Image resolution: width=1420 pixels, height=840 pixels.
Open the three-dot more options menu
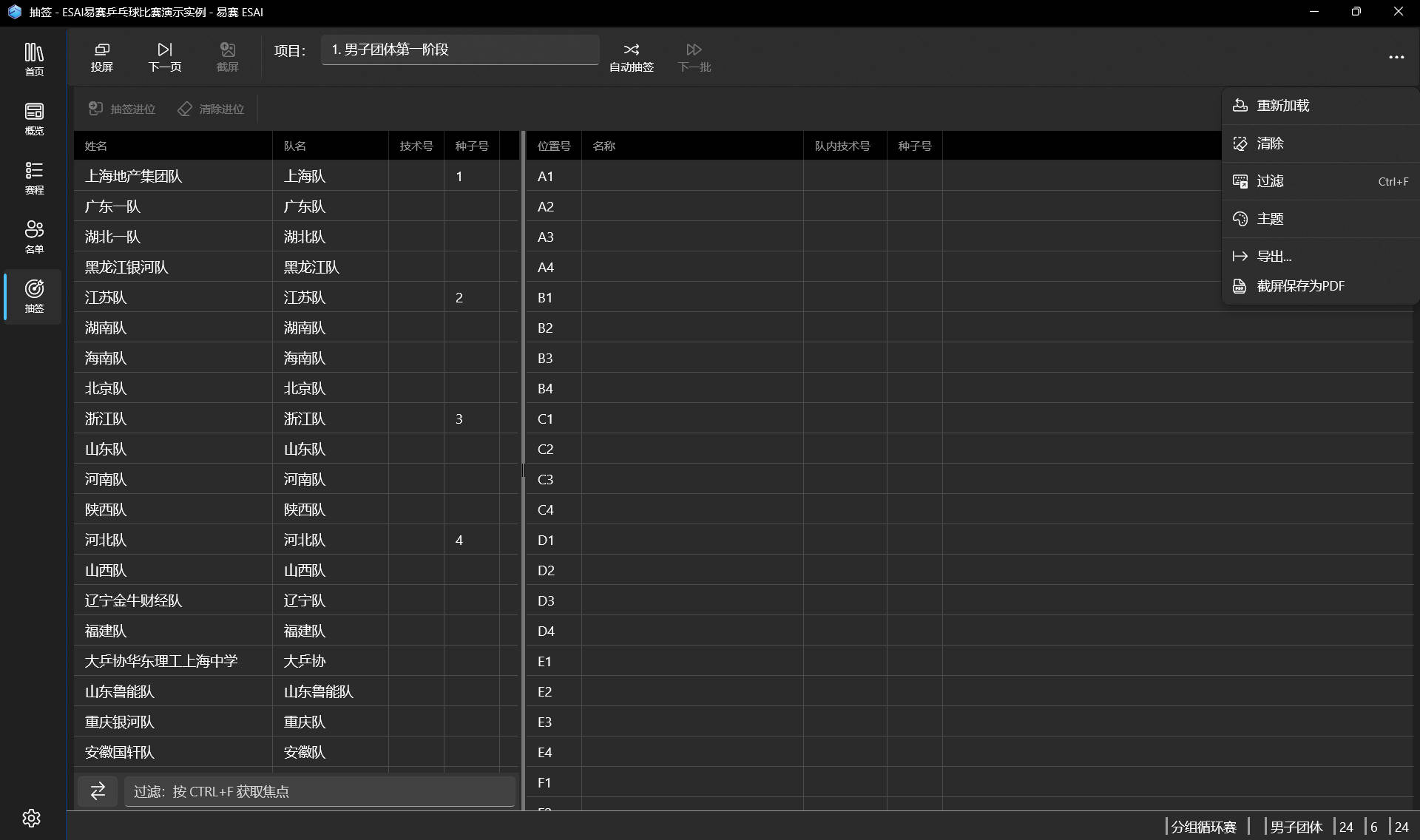tap(1396, 57)
